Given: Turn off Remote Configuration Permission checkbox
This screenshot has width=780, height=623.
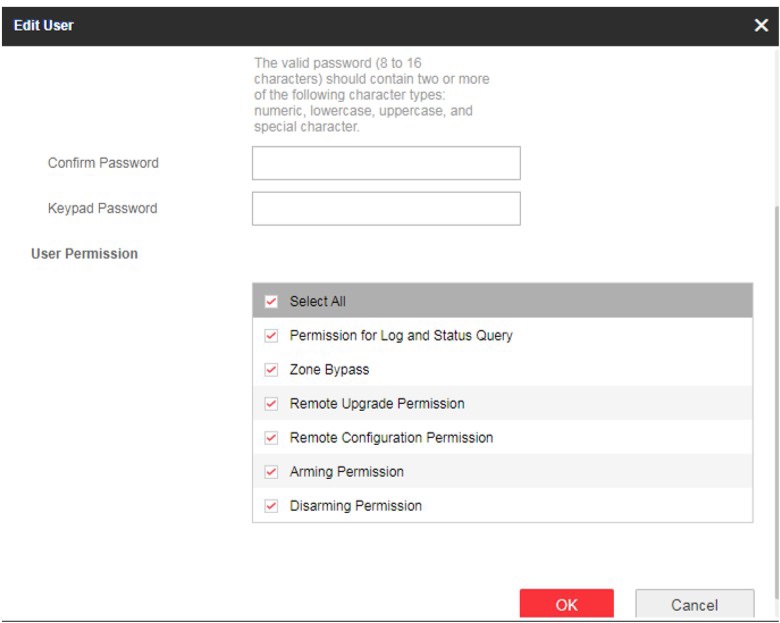Looking at the screenshot, I should tap(271, 438).
